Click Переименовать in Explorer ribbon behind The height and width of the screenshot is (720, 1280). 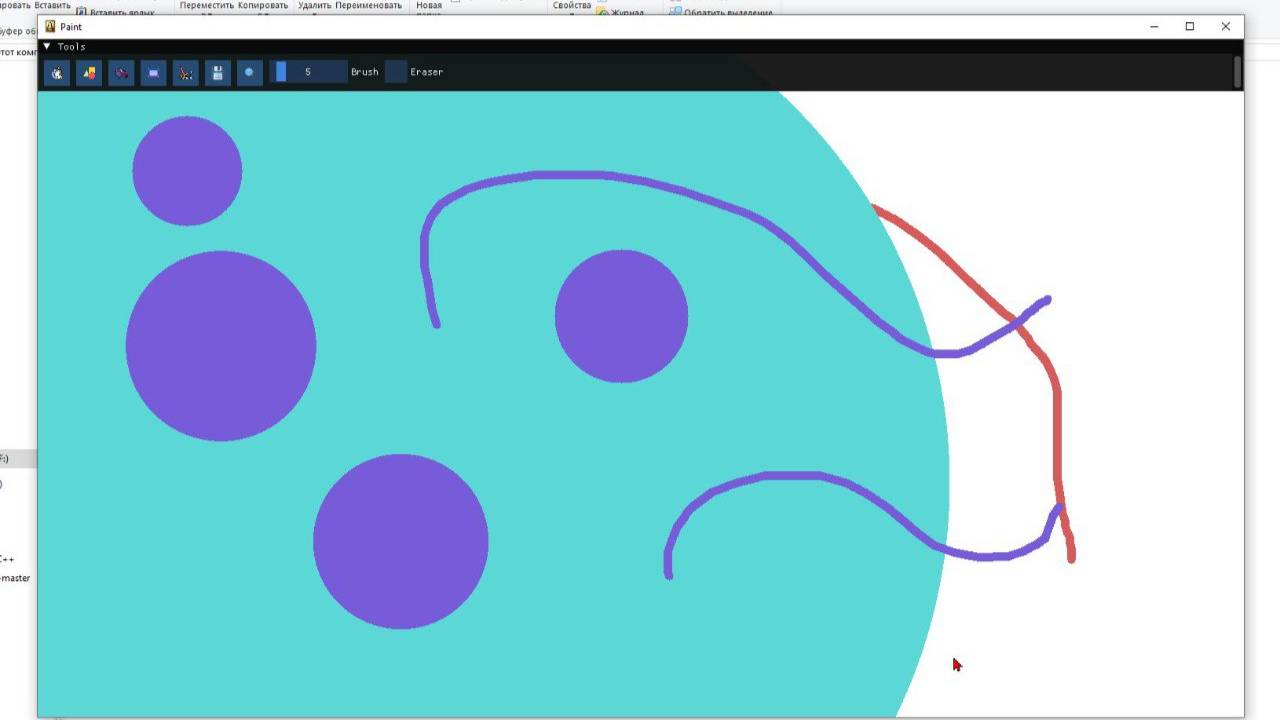pos(369,5)
